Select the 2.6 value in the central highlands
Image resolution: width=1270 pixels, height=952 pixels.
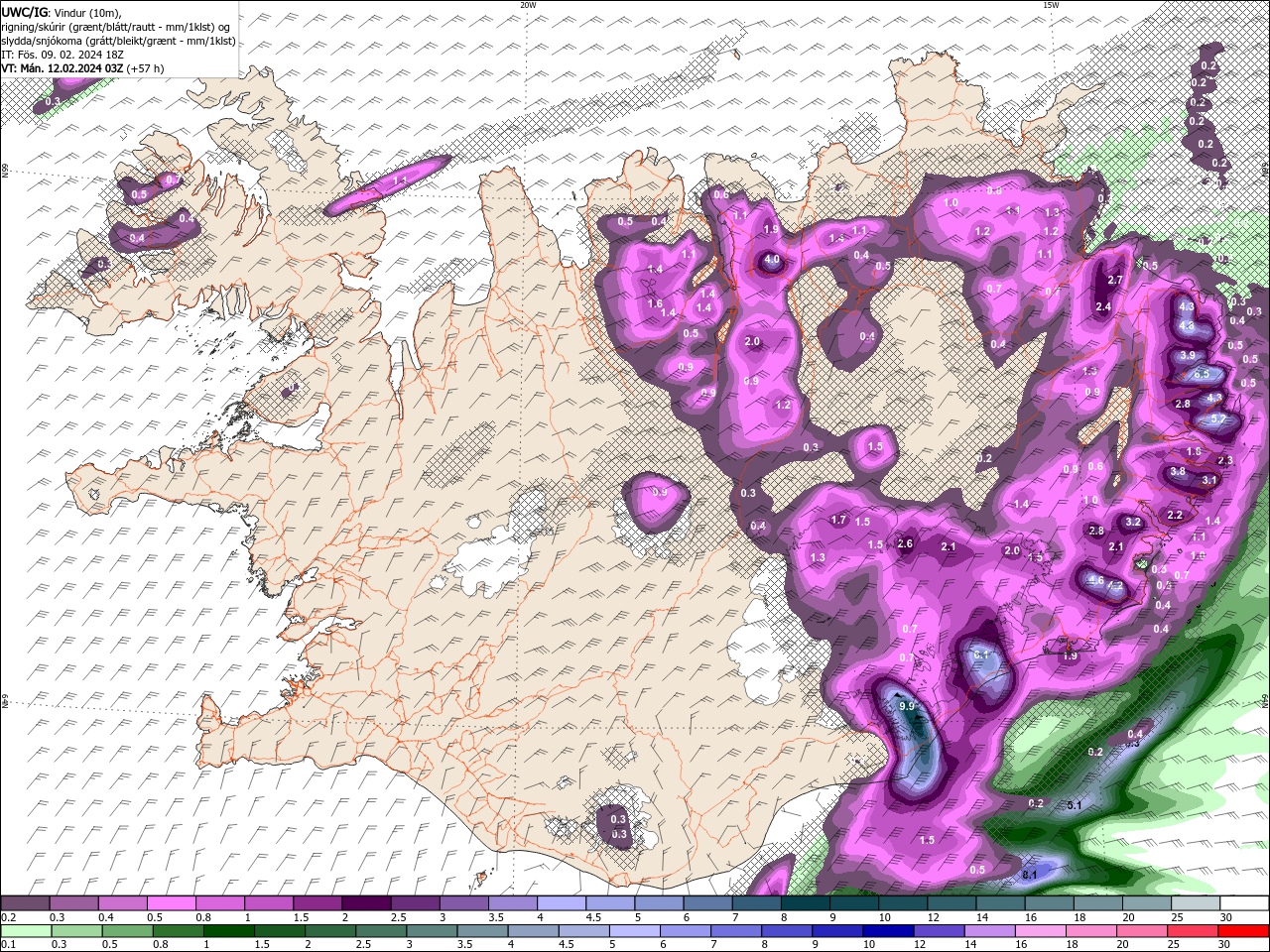[x=905, y=543]
